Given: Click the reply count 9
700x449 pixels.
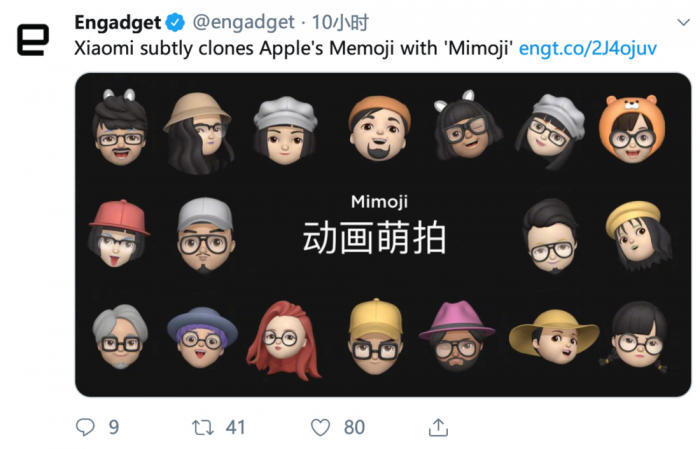Looking at the screenshot, I should [114, 427].
